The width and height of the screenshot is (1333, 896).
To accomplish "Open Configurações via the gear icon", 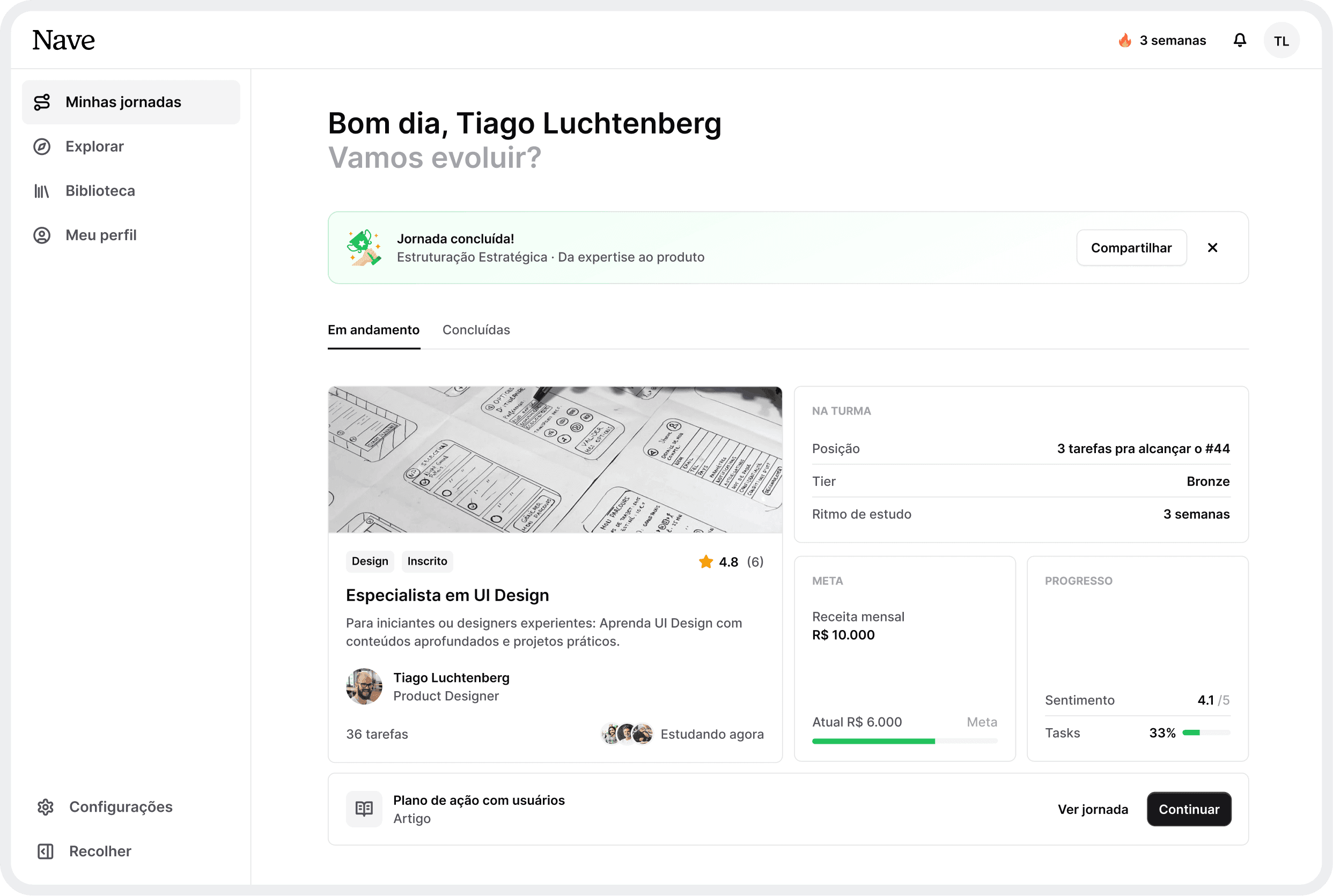I will pos(45,807).
